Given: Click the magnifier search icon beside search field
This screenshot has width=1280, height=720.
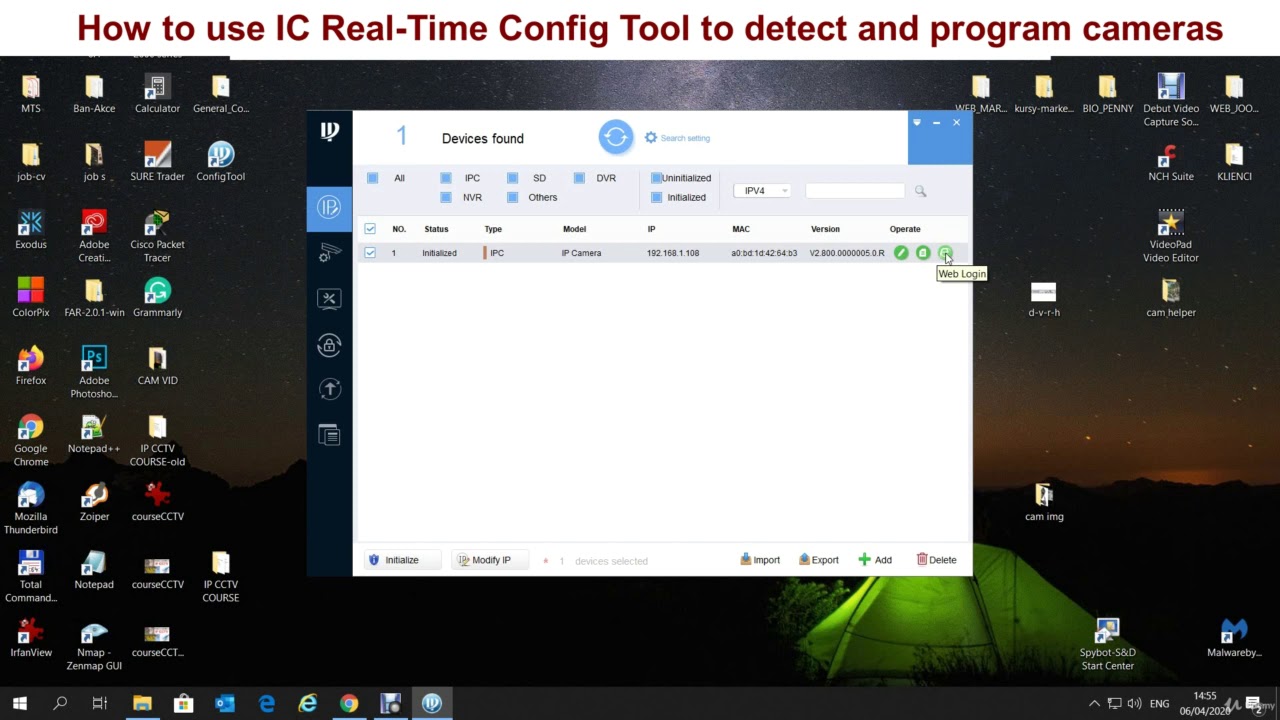Looking at the screenshot, I should [x=920, y=191].
